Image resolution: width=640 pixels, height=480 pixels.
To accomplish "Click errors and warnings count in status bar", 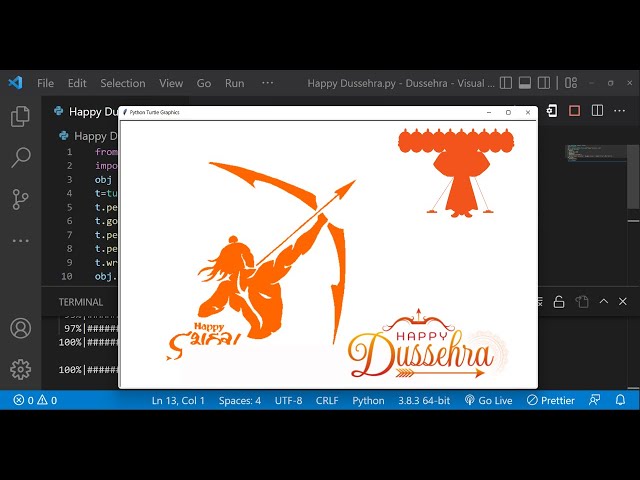I will point(35,400).
